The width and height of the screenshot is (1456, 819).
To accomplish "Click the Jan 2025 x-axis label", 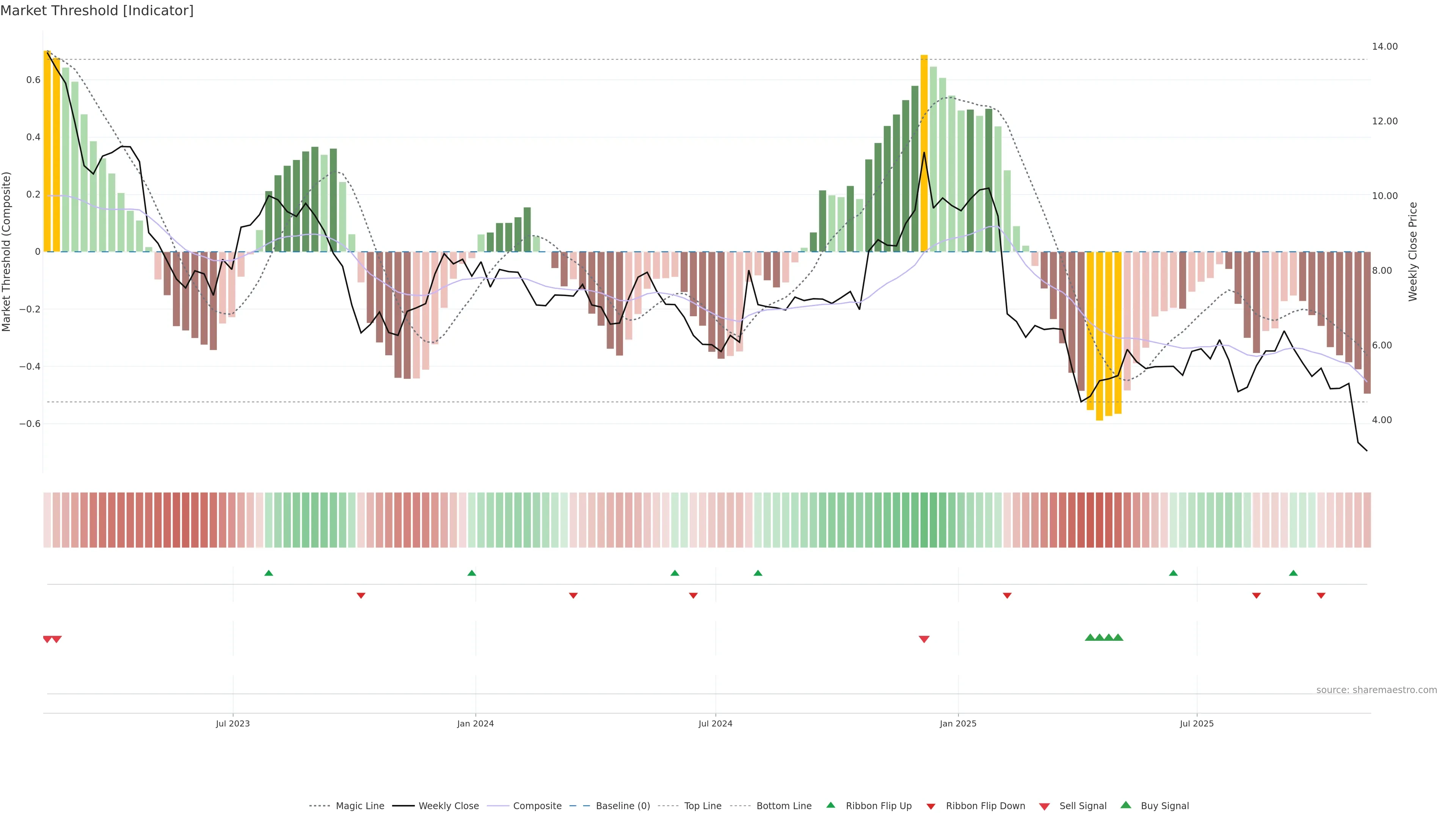I will (x=958, y=723).
